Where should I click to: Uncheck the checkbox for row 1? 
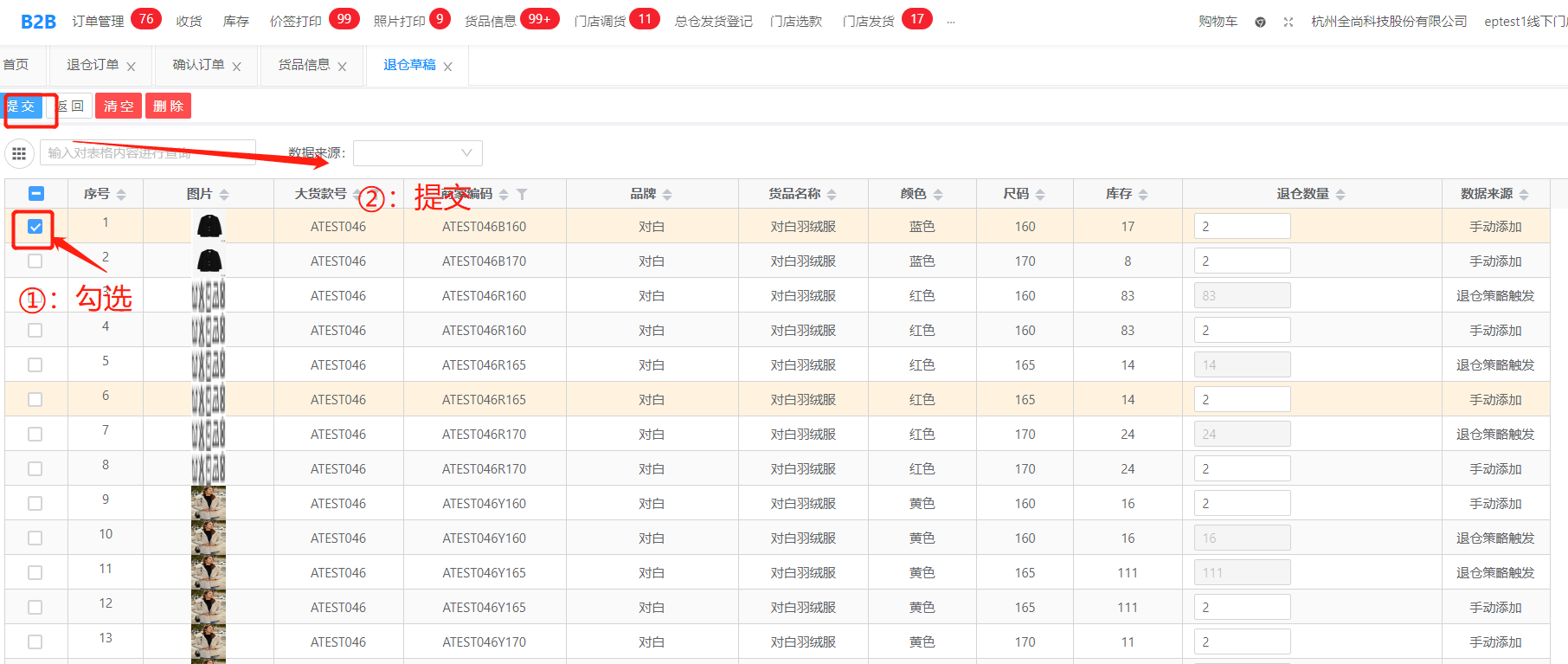(35, 227)
